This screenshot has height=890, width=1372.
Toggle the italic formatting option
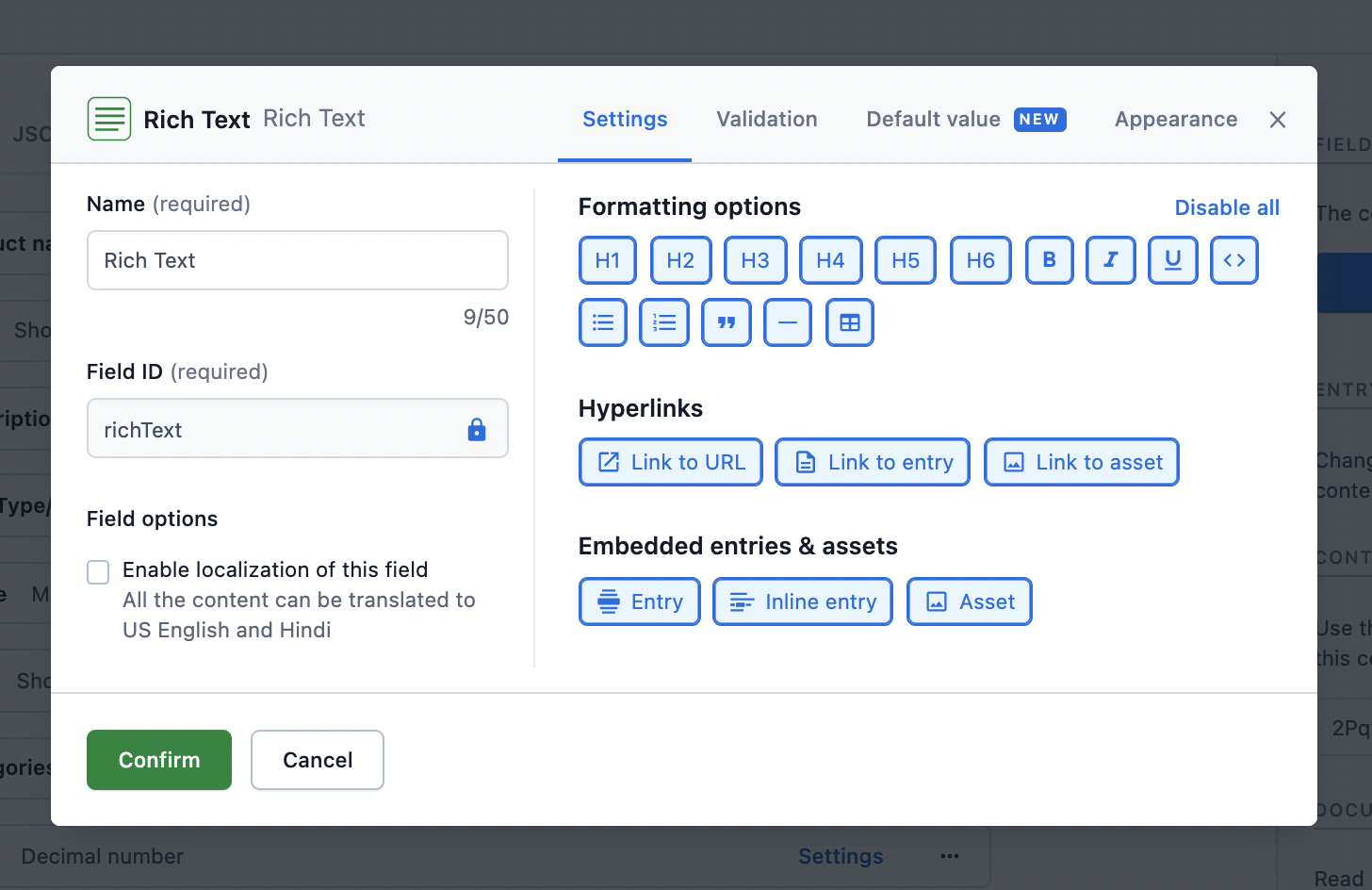(1110, 260)
